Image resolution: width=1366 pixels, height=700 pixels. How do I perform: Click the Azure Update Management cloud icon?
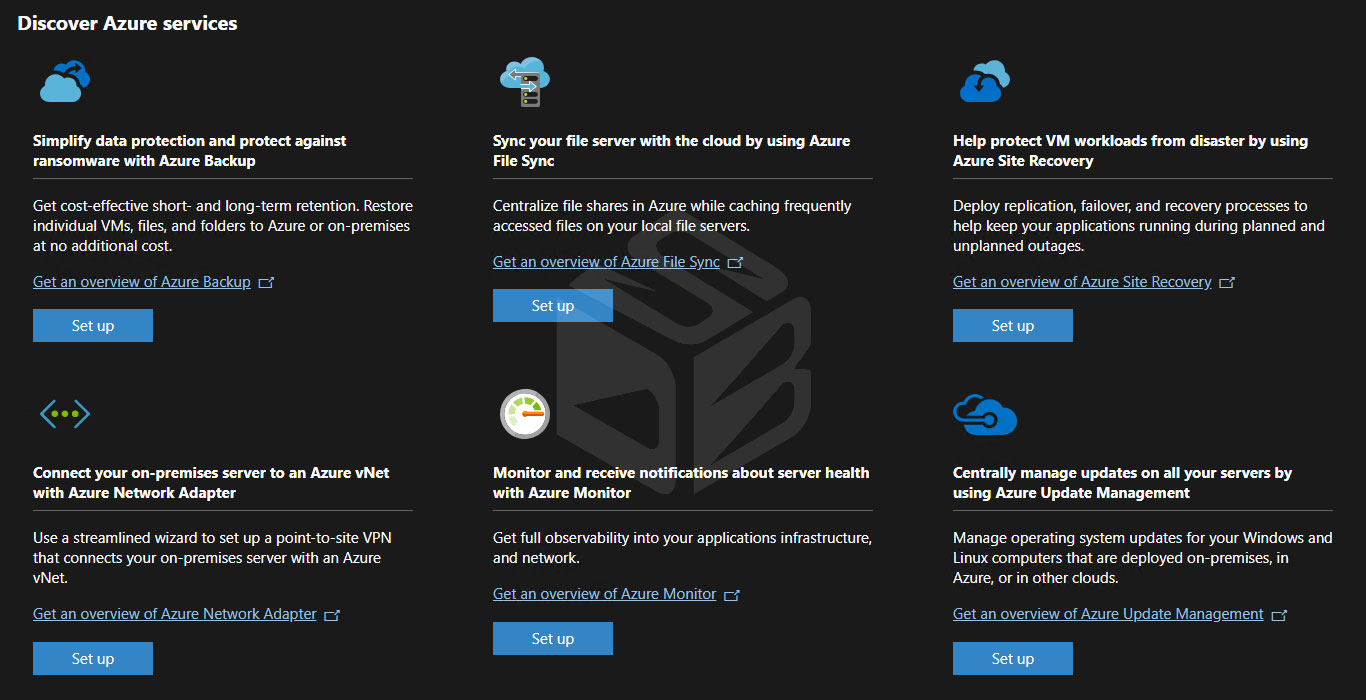pos(984,413)
